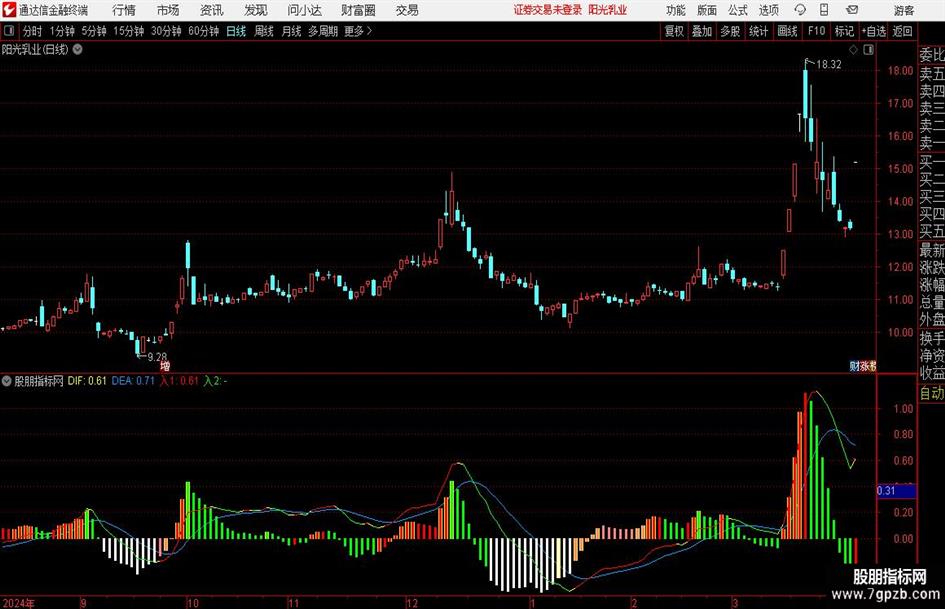The width and height of the screenshot is (945, 609).
Task: Click the 2024年 label on the time axis
Action: [18, 603]
